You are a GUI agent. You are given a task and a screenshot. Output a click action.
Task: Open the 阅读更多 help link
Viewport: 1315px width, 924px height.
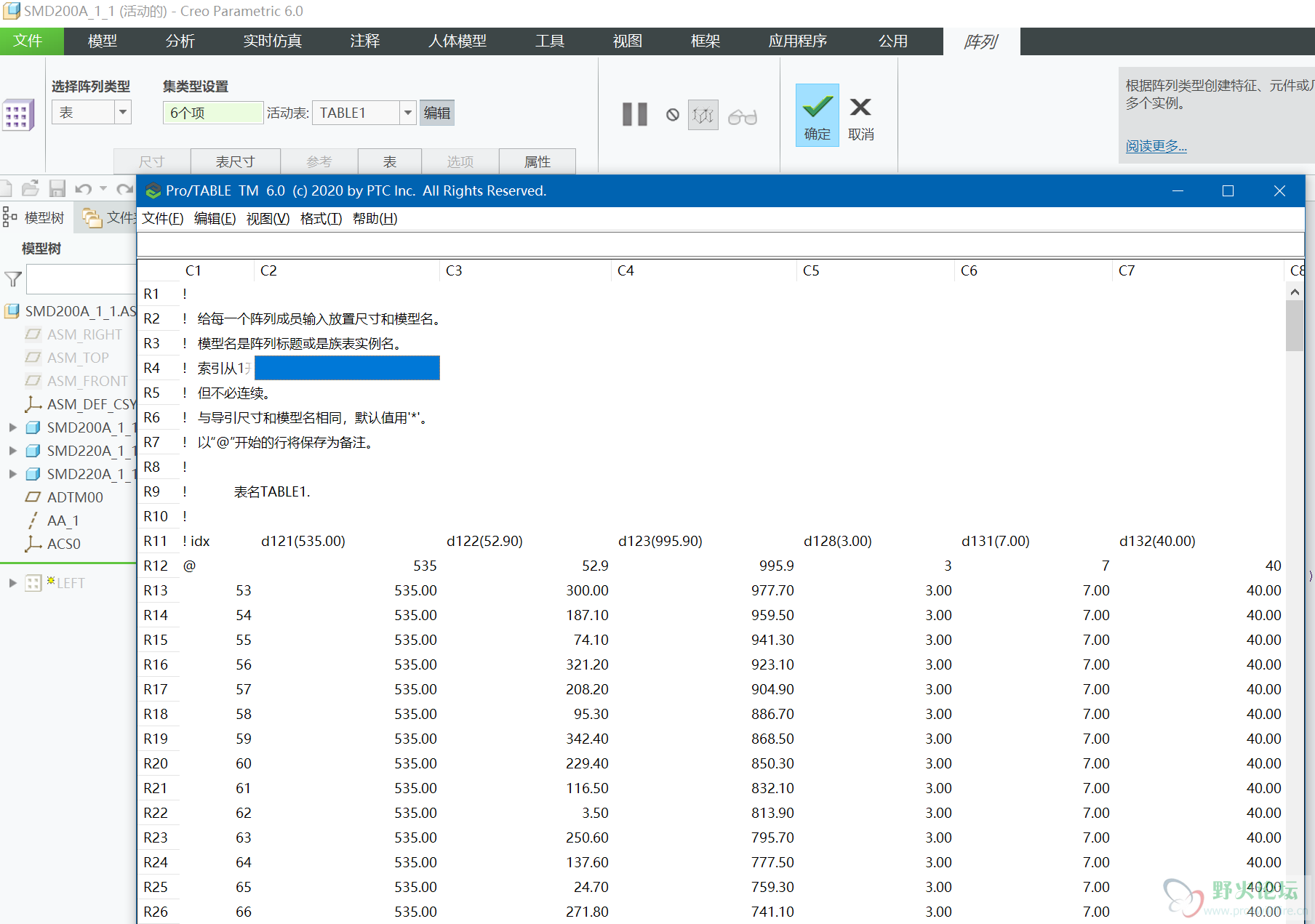pyautogui.click(x=1156, y=146)
